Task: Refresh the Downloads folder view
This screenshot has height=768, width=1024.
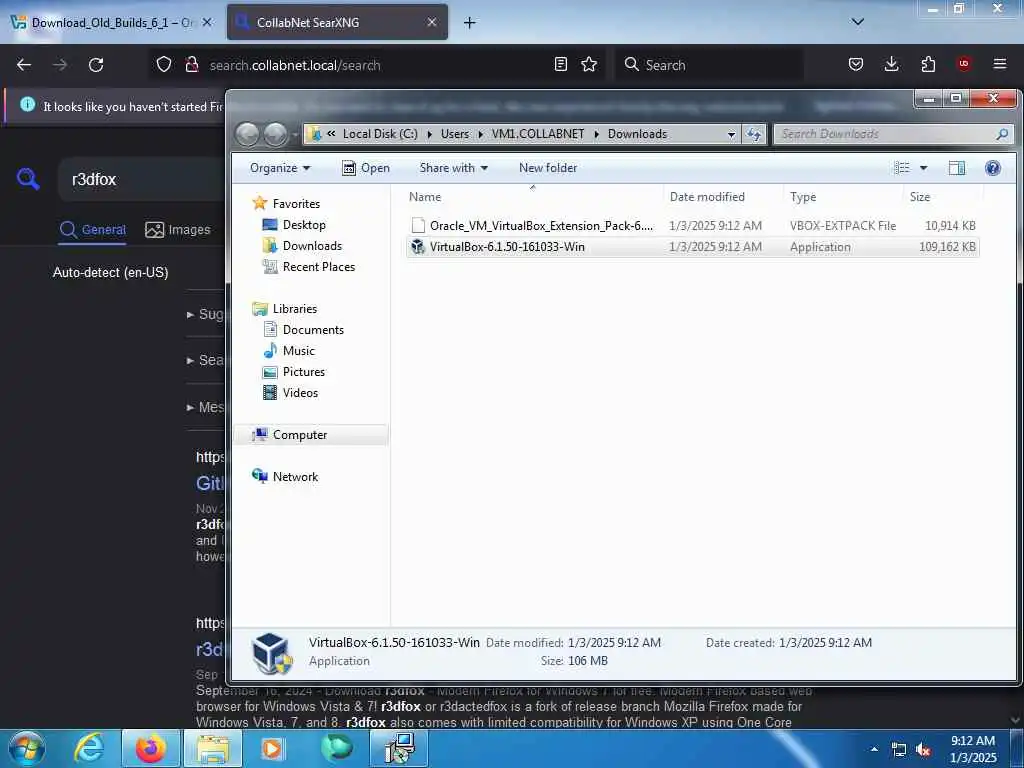Action: 754,134
